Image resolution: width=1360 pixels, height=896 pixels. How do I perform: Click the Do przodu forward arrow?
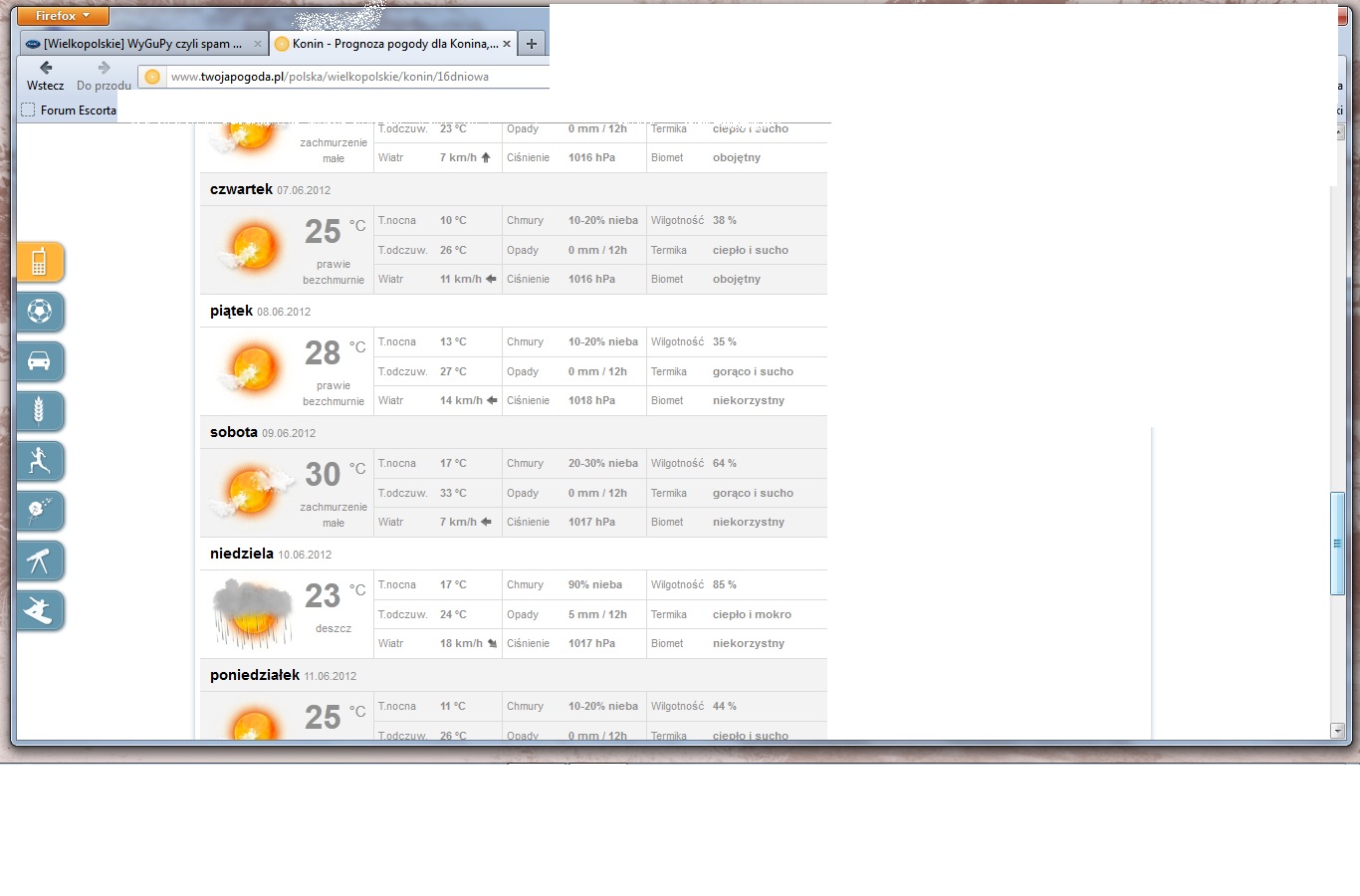[104, 69]
